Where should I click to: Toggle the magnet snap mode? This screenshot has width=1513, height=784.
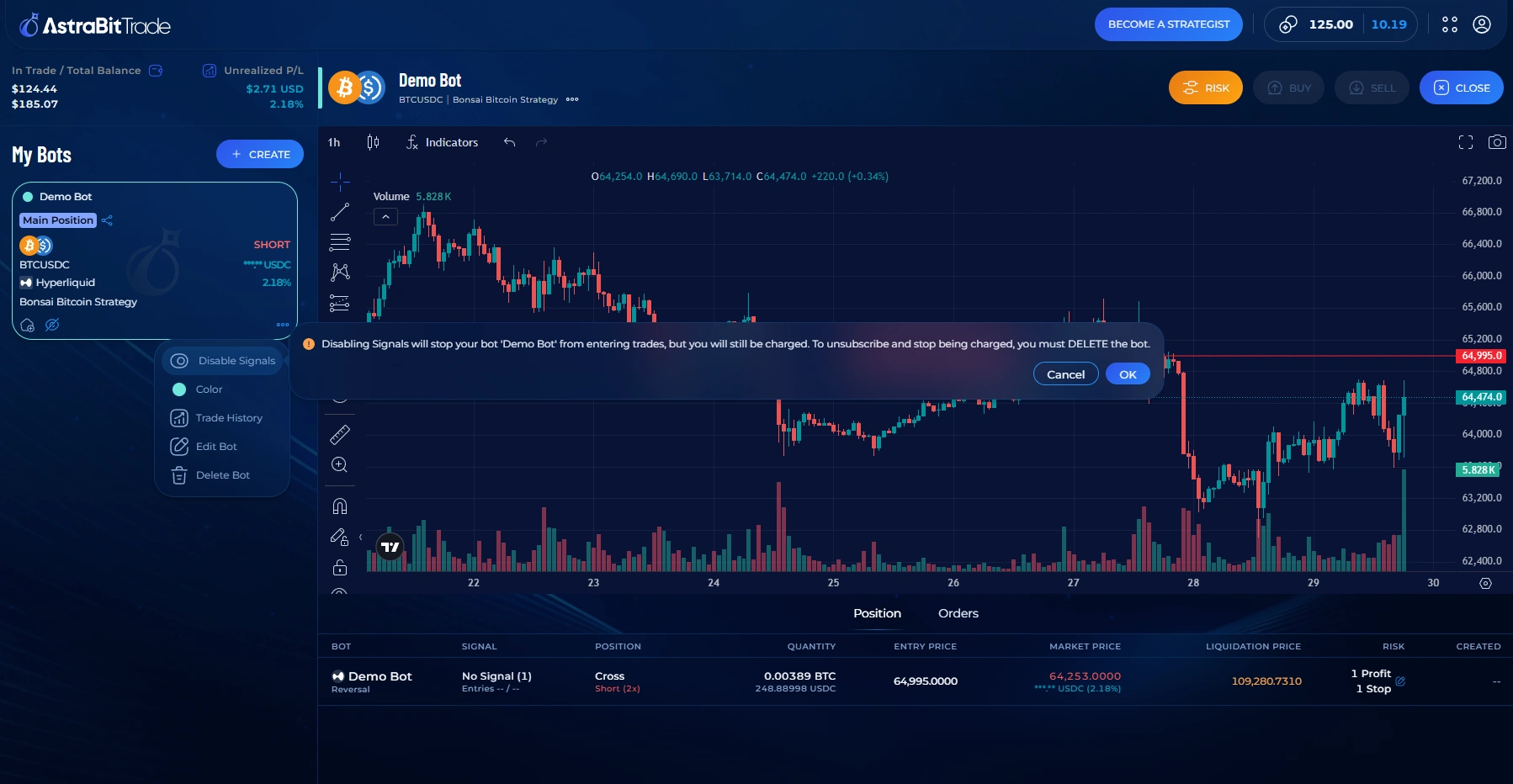[340, 506]
